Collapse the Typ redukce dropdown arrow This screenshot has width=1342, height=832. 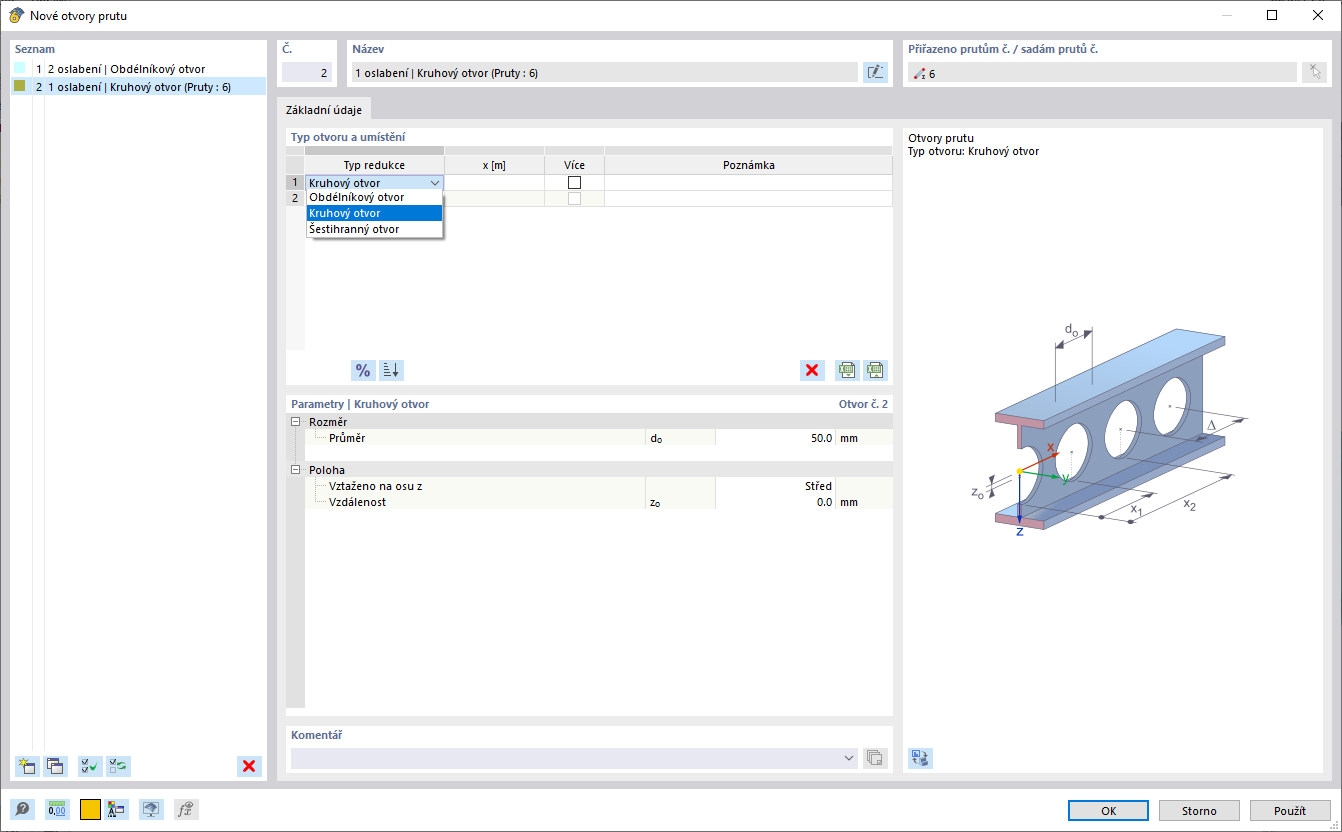[x=435, y=183]
